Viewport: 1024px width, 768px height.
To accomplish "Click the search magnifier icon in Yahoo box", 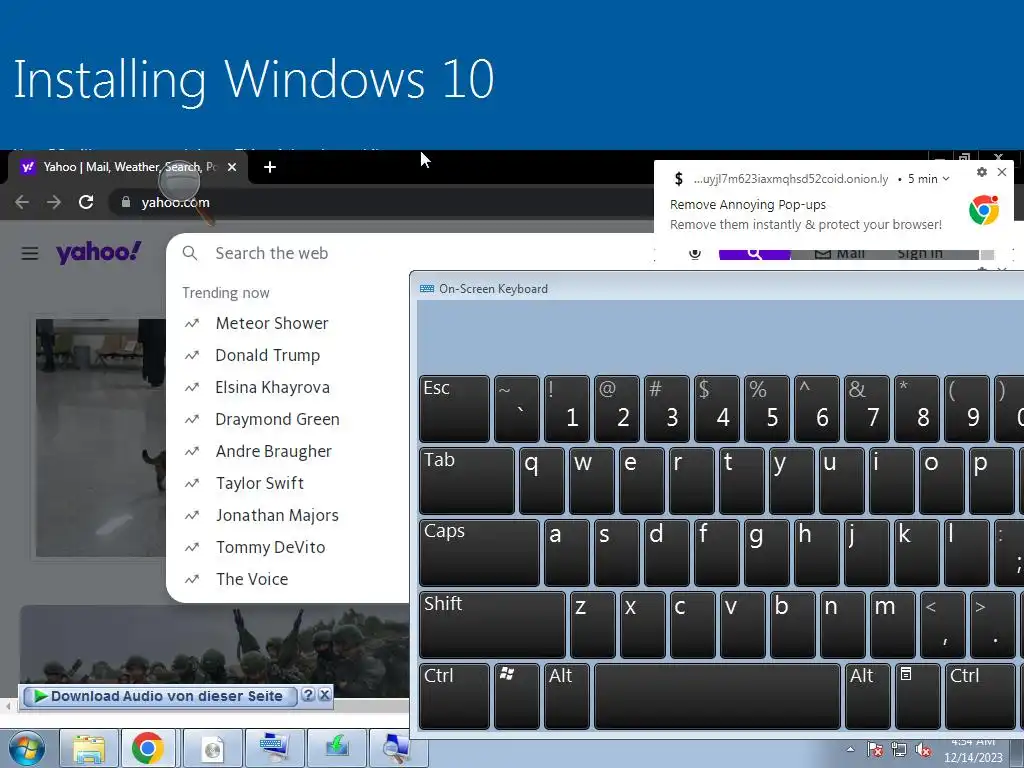I will click(190, 253).
